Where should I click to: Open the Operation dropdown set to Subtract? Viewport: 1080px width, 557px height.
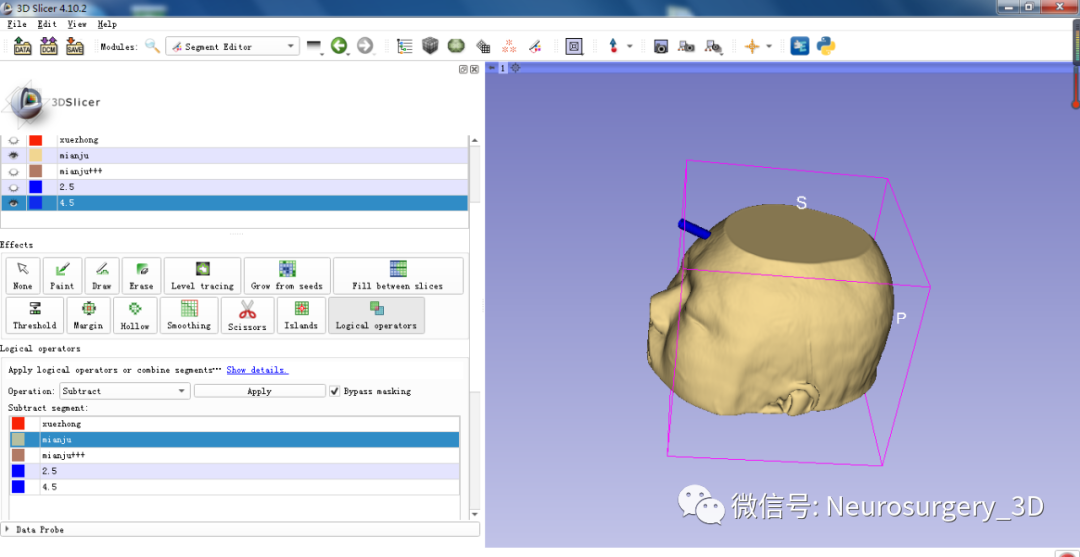click(x=125, y=391)
